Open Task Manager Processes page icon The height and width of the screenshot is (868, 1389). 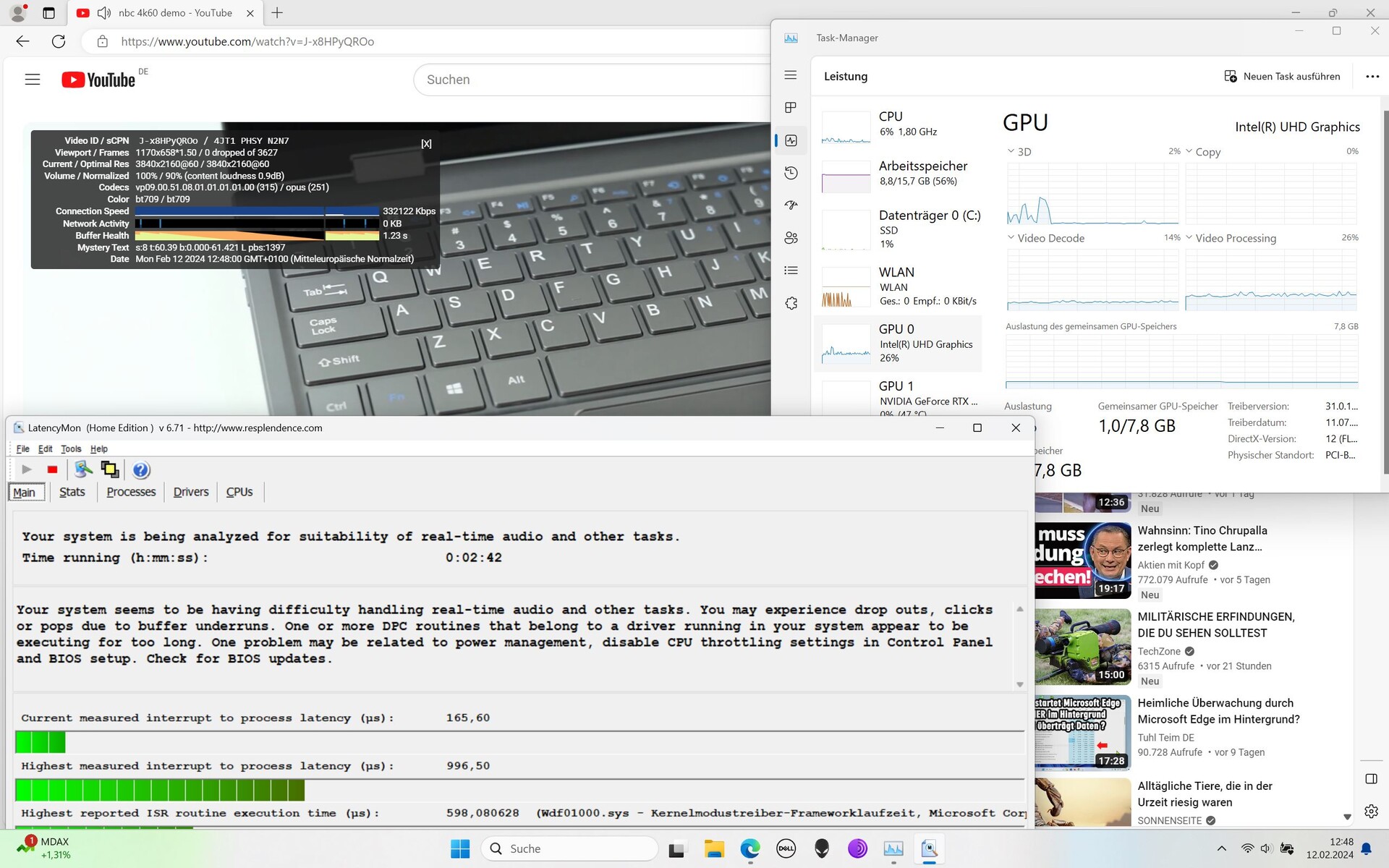click(x=791, y=108)
